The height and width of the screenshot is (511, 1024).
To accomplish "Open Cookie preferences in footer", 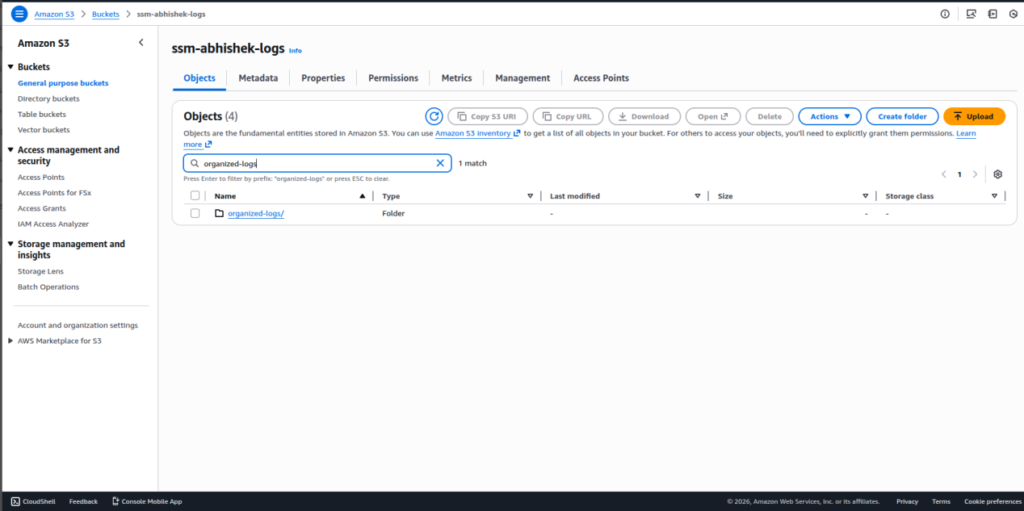I will (993, 501).
